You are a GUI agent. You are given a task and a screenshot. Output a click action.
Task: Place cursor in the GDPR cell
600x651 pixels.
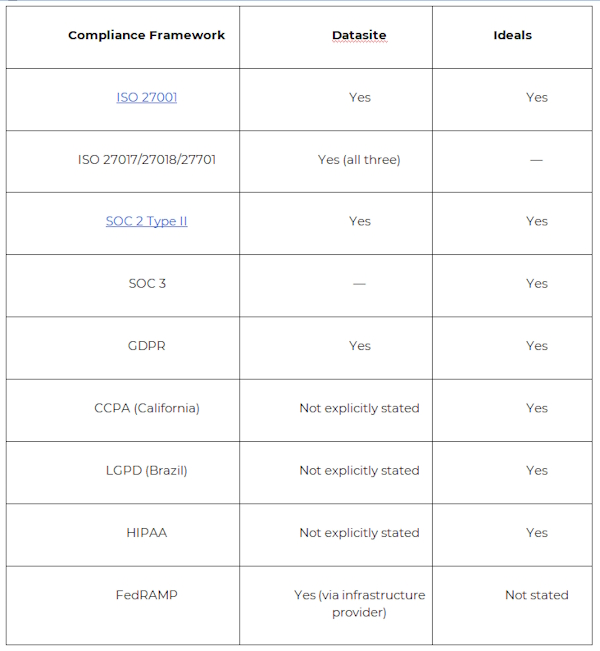coord(147,345)
